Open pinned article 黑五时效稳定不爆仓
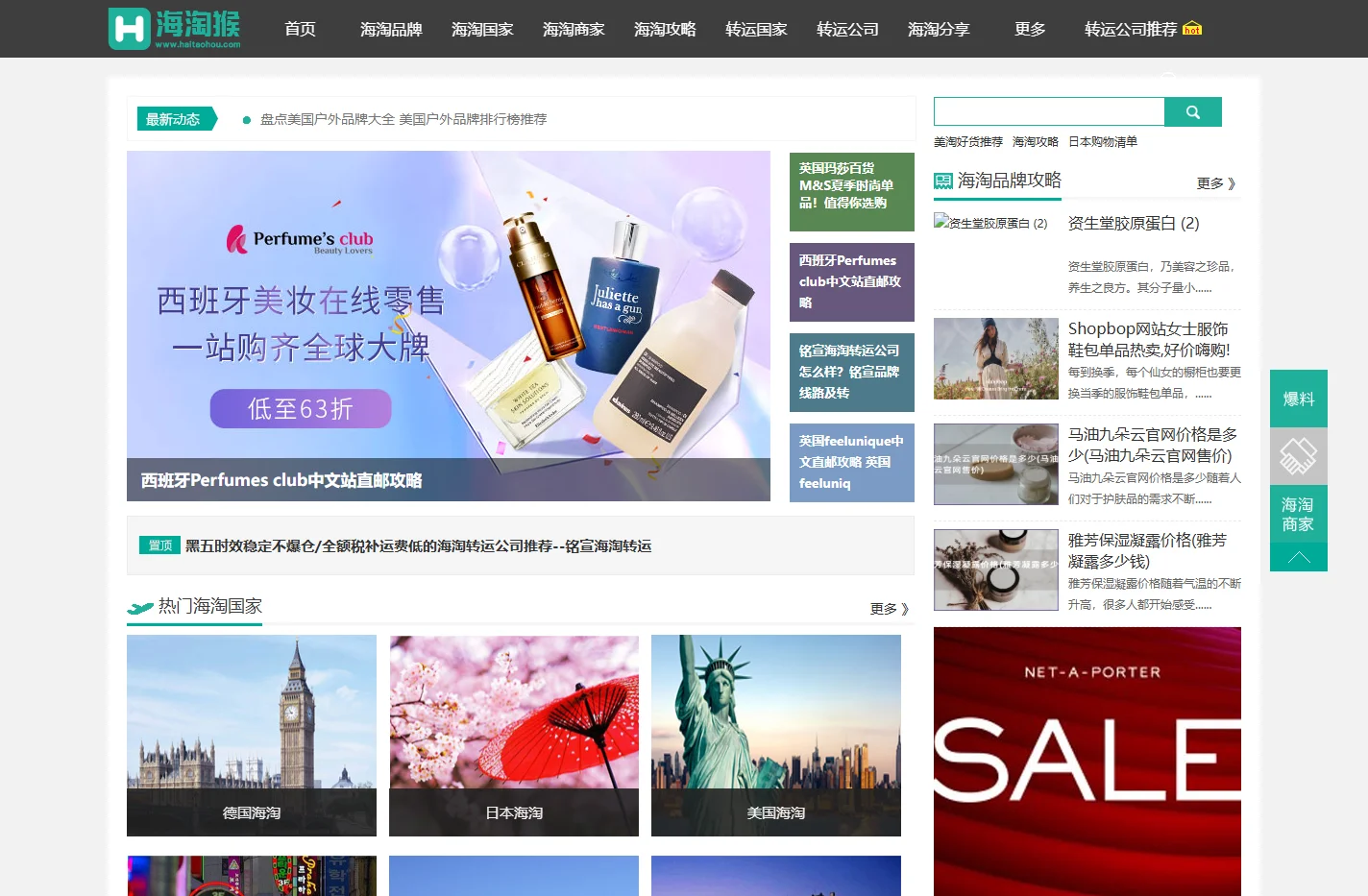 (419, 545)
